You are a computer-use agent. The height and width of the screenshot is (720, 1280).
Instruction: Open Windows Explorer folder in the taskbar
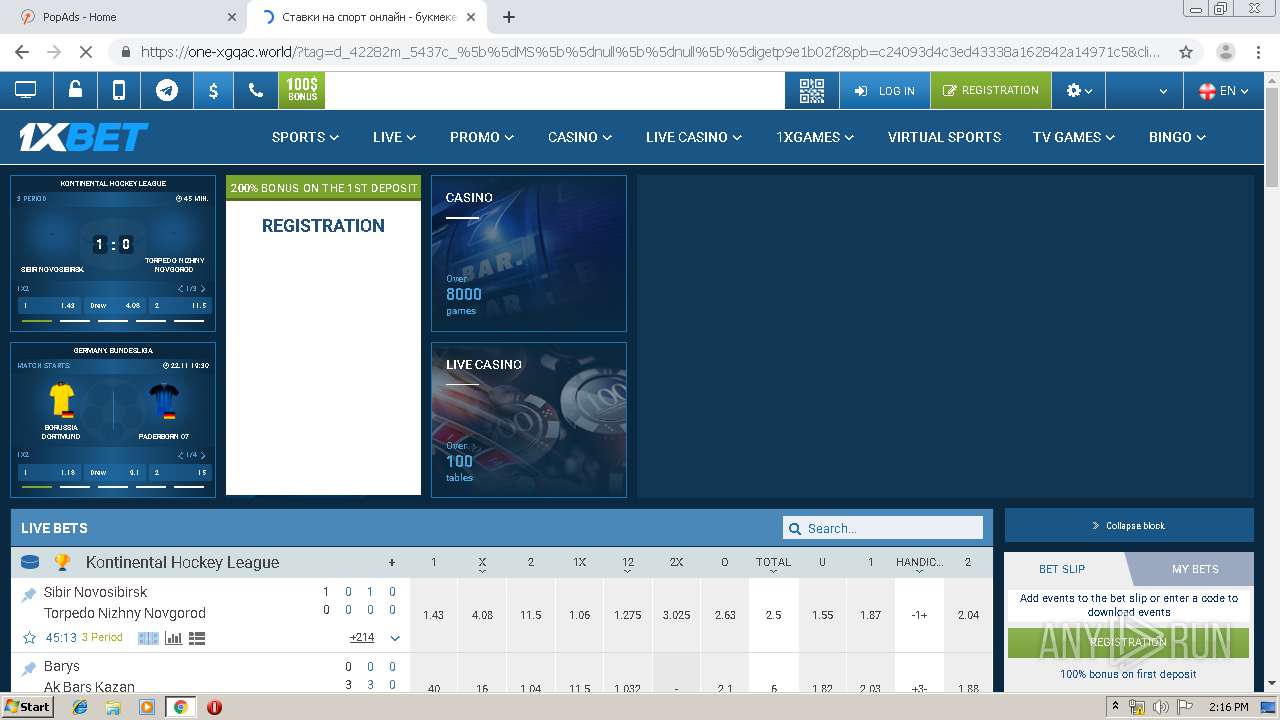click(113, 707)
